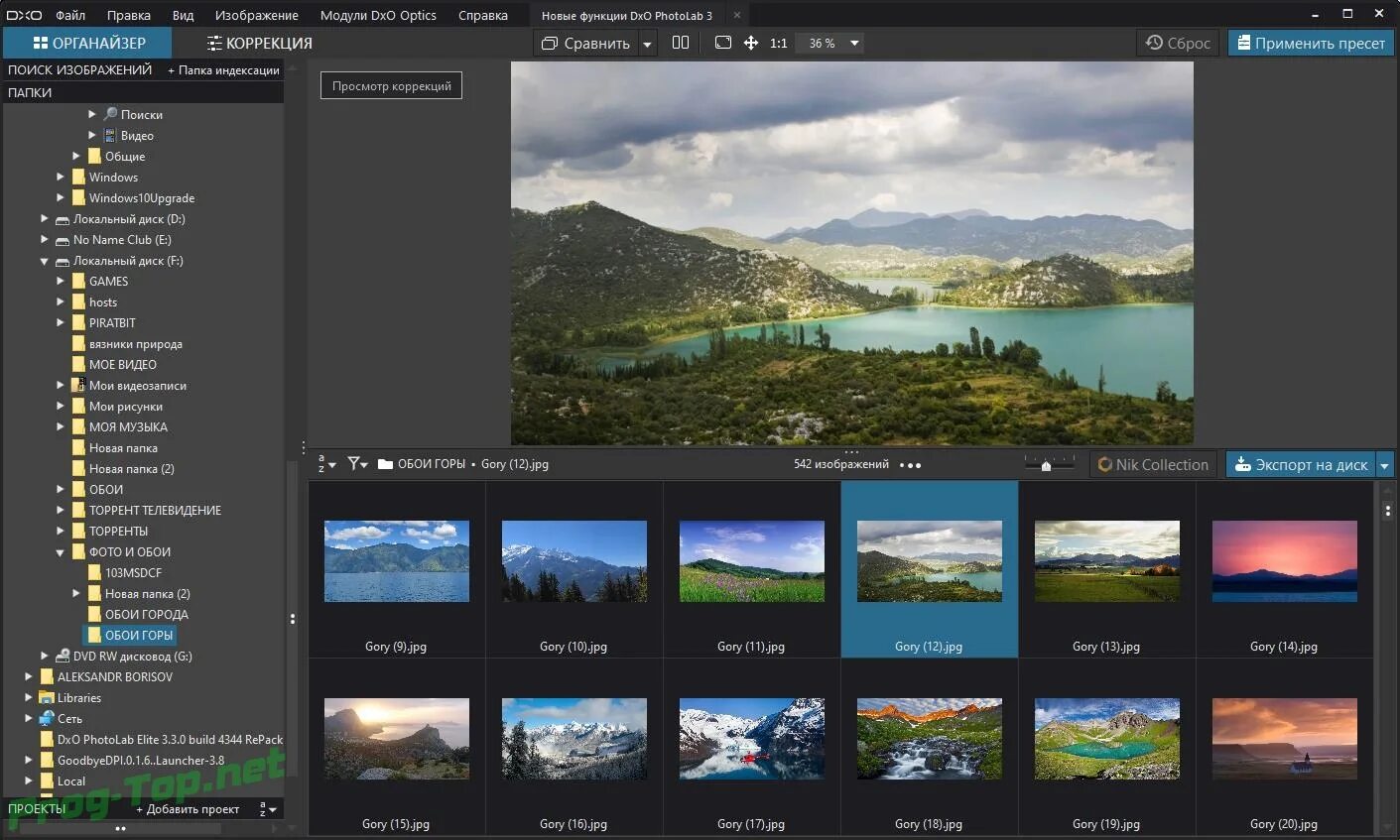Click the three-dots options next to 542 изображений
The width and height of the screenshot is (1400, 840).
(910, 465)
